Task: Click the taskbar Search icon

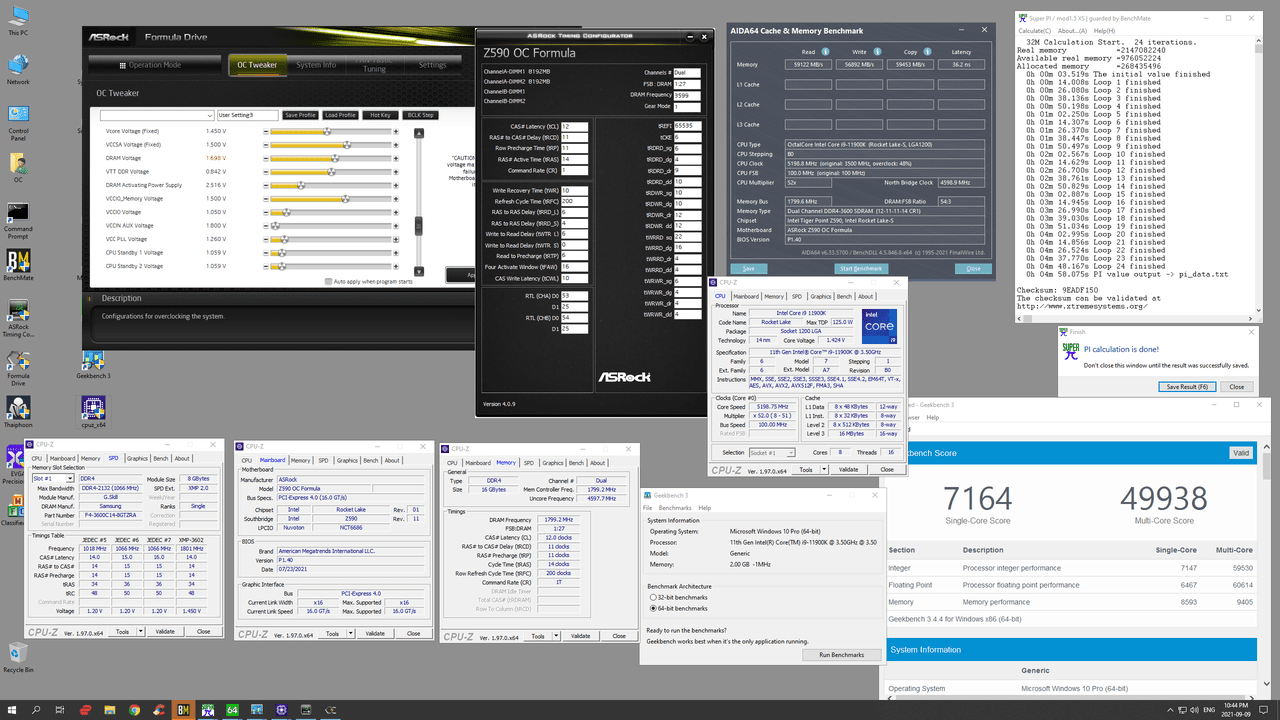Action: (37, 709)
